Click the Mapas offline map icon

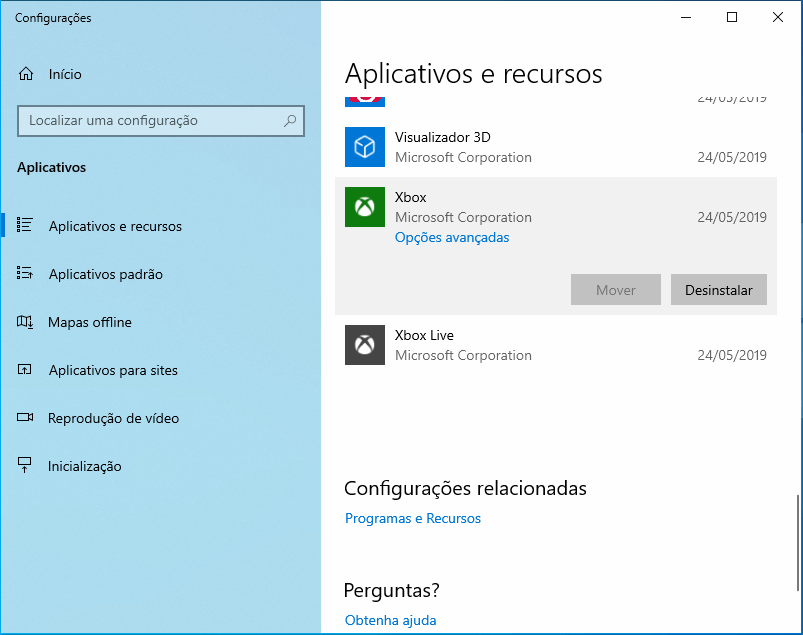(x=25, y=322)
